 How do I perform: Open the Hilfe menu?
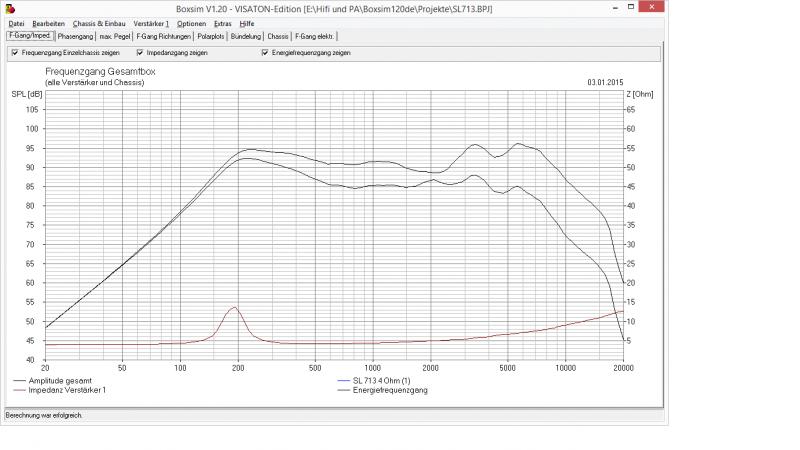click(x=247, y=23)
